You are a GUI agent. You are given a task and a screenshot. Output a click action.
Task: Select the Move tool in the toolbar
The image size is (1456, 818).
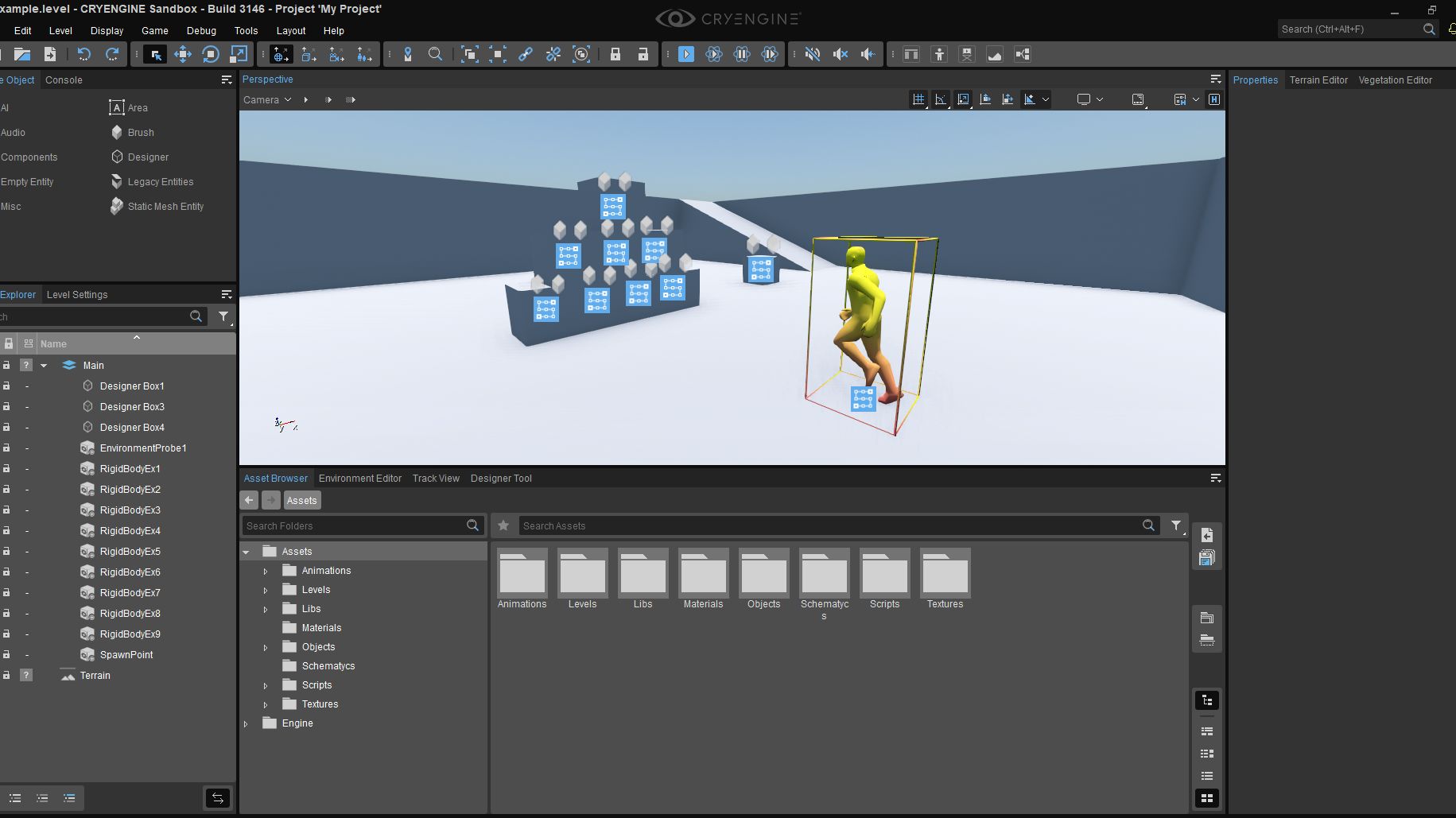182,54
